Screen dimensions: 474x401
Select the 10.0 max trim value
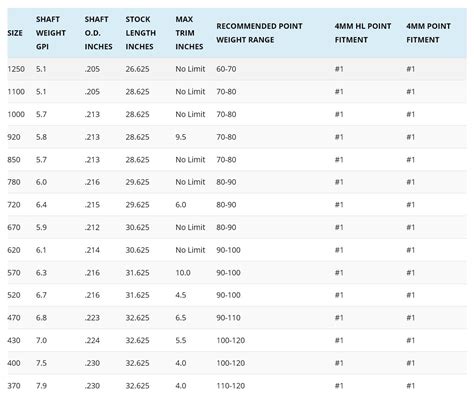click(183, 273)
